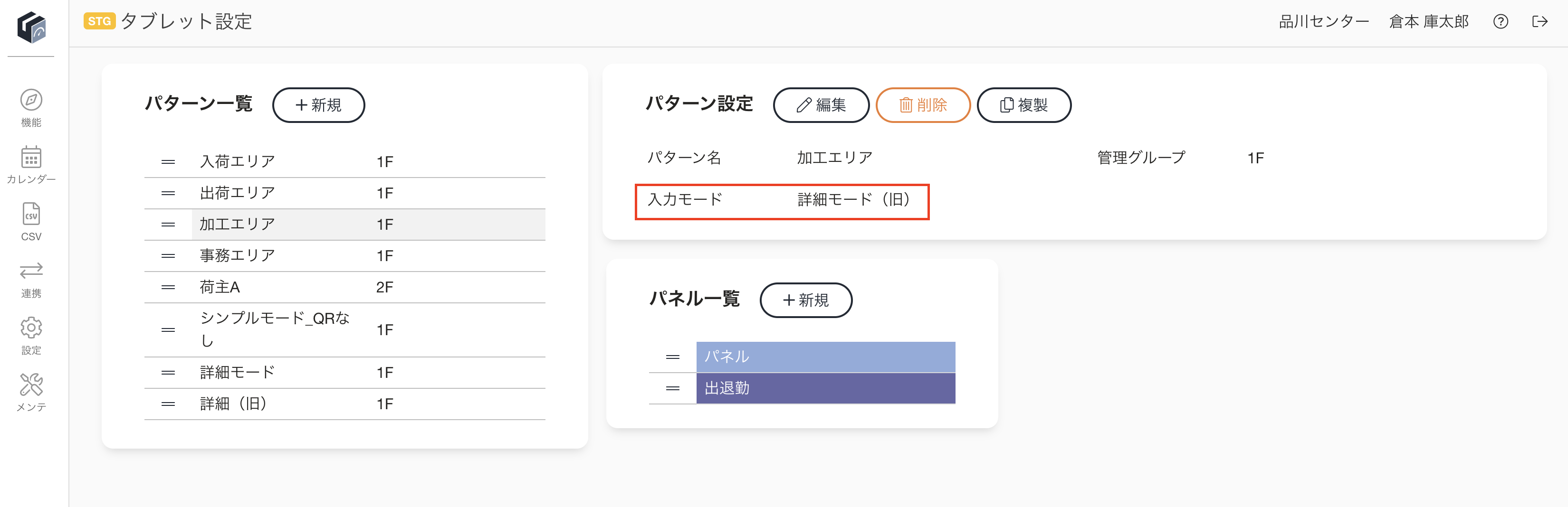
Task: Click the help question mark icon
Action: pos(1501,22)
